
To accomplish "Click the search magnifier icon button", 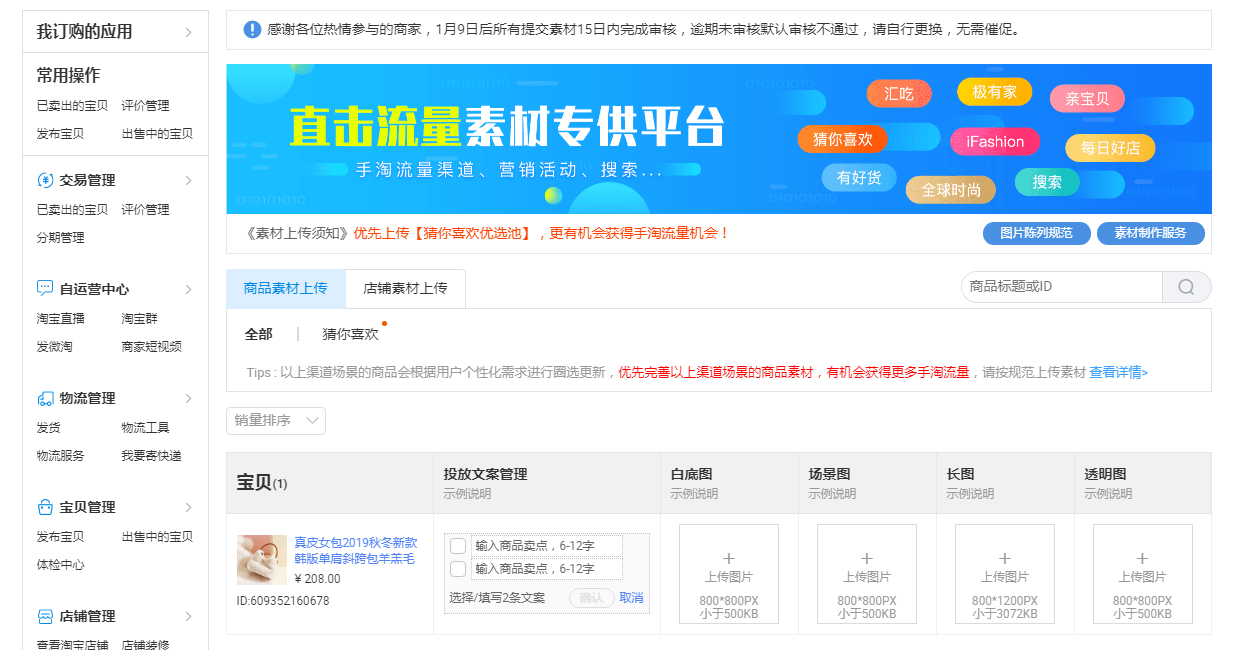I will pos(1186,287).
